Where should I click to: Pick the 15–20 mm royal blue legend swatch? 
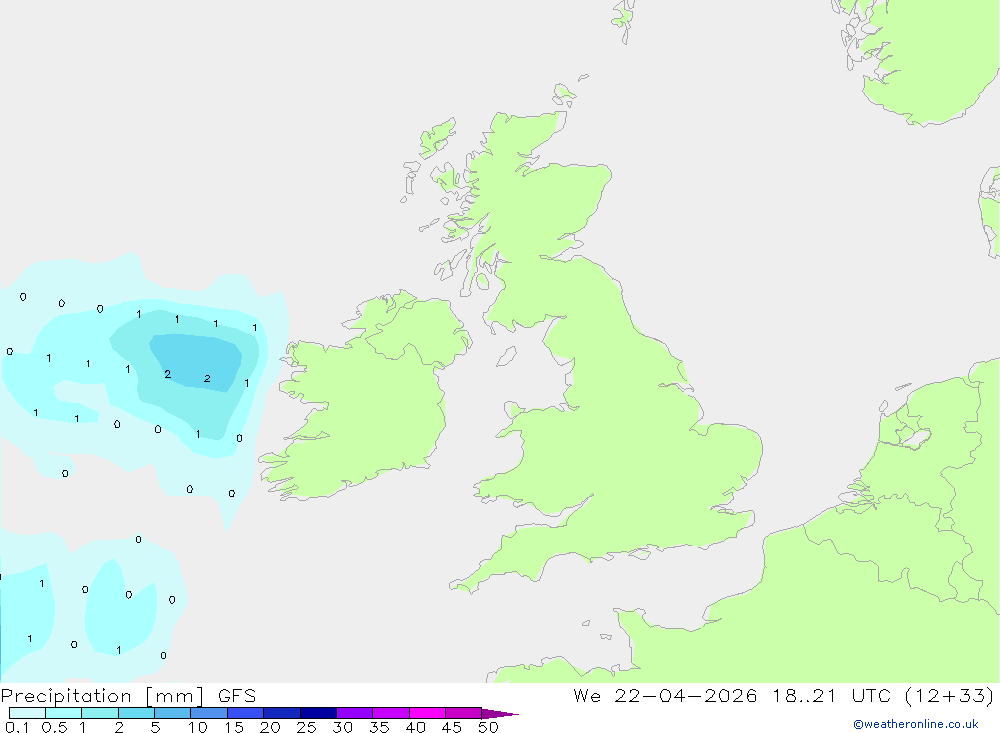(245, 713)
